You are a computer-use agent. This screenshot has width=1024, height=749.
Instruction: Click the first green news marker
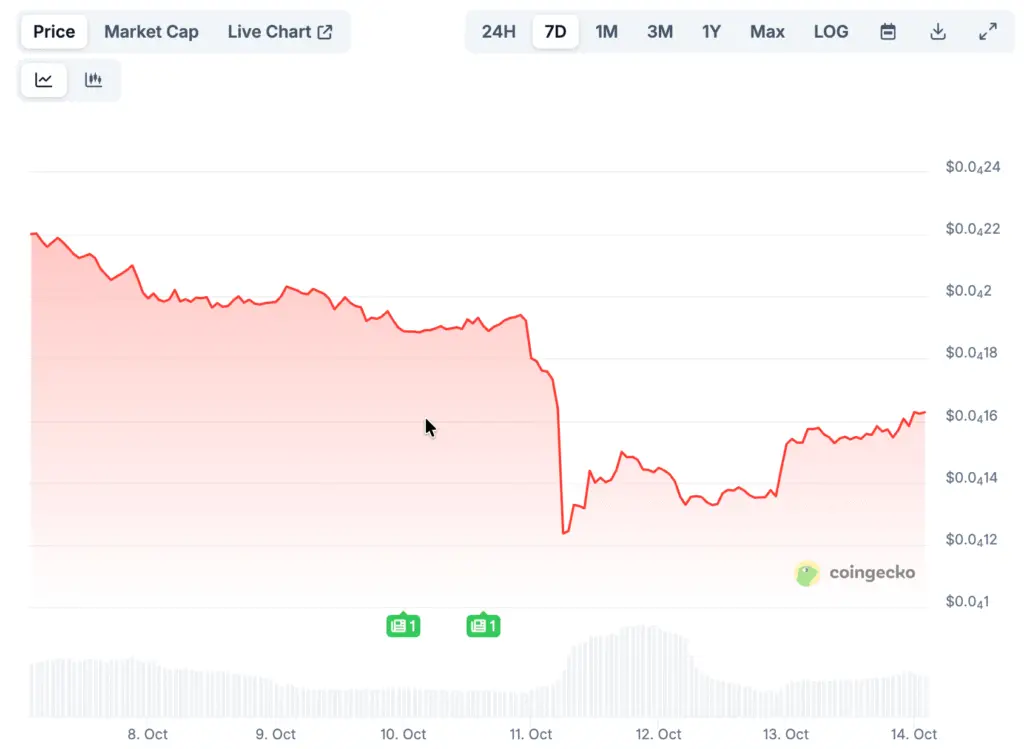[x=403, y=626]
